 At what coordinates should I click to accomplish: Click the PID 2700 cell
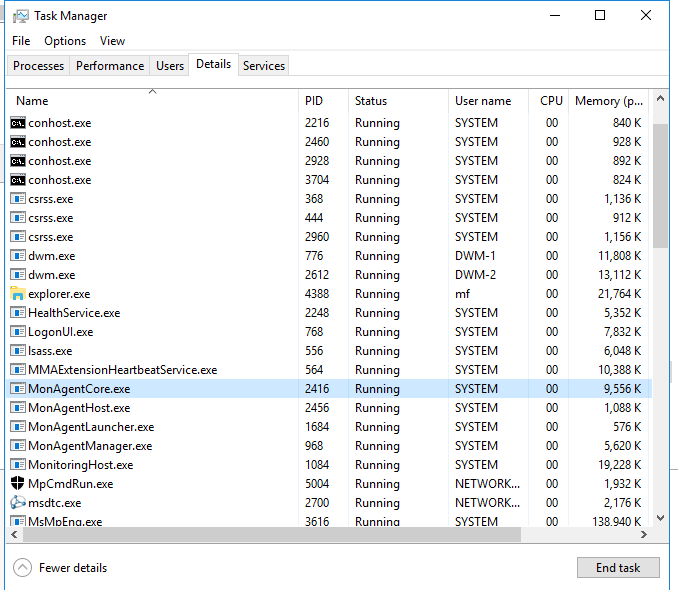click(317, 503)
